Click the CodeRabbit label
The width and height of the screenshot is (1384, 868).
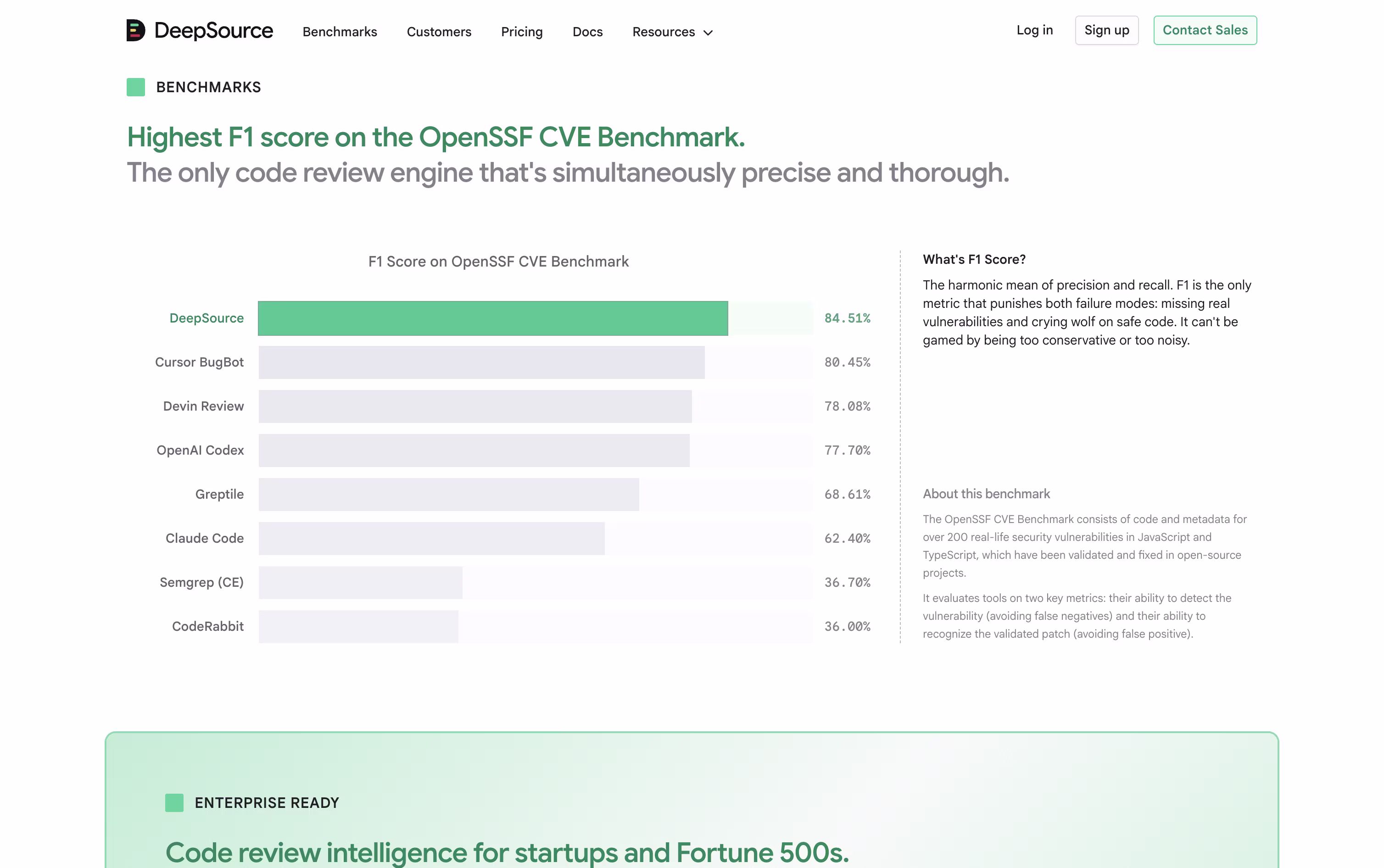pyautogui.click(x=208, y=626)
